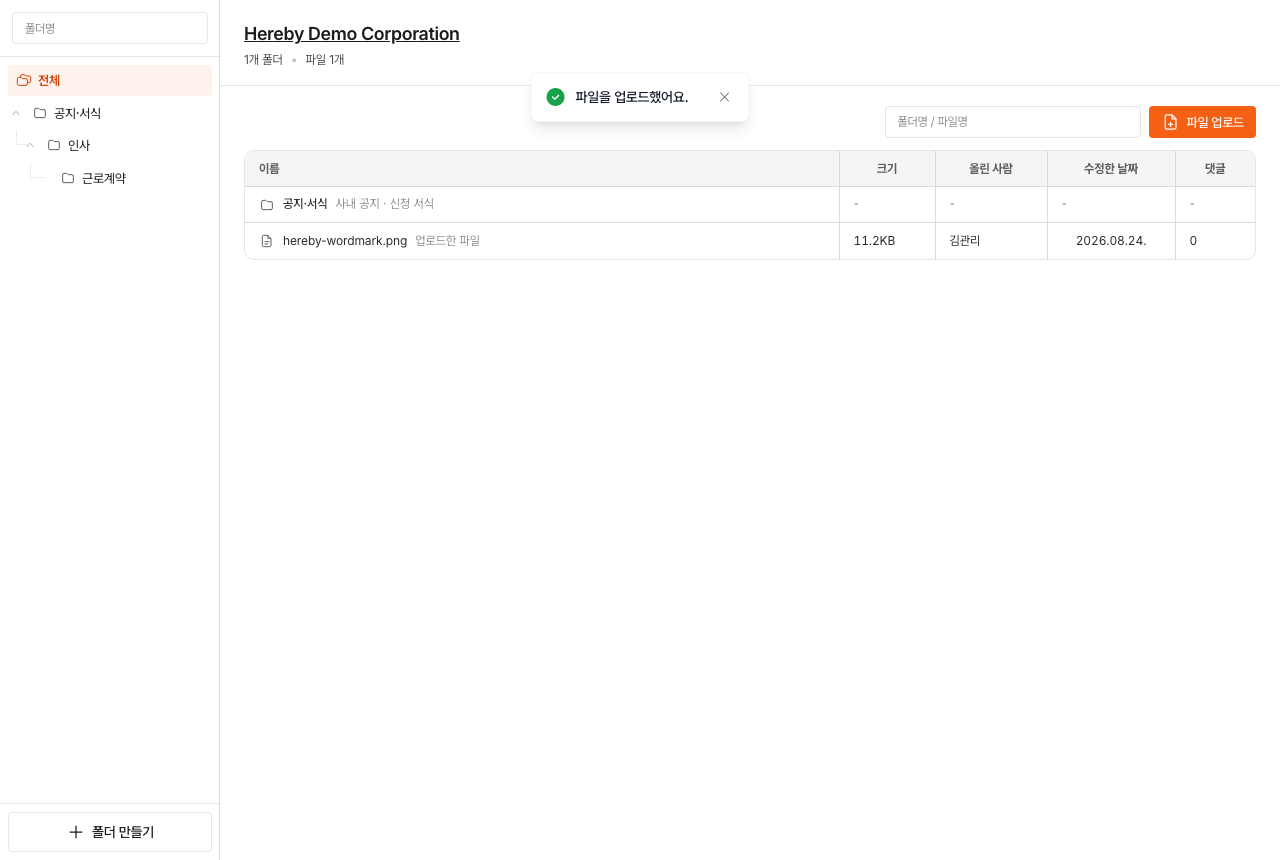Click the 폴더 만들기 button

[110, 832]
